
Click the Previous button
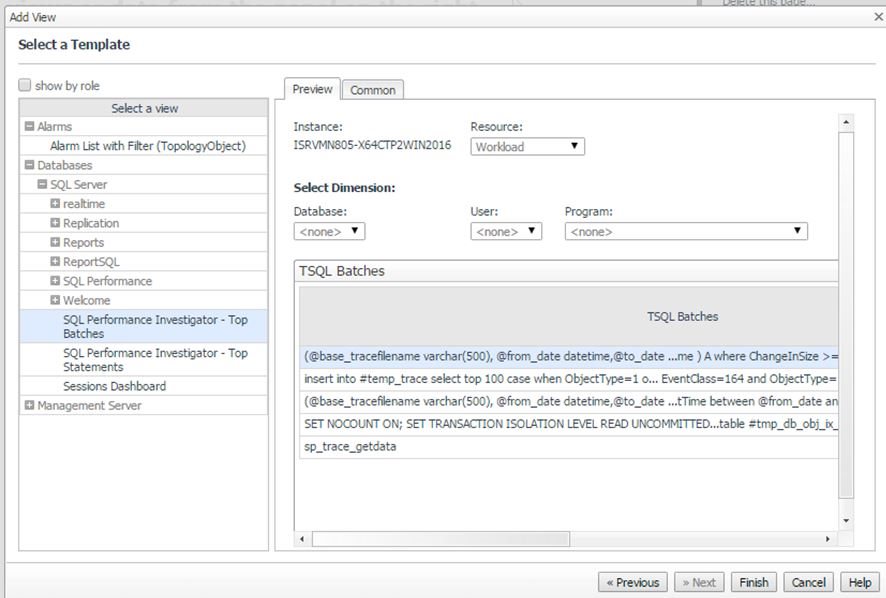point(633,582)
